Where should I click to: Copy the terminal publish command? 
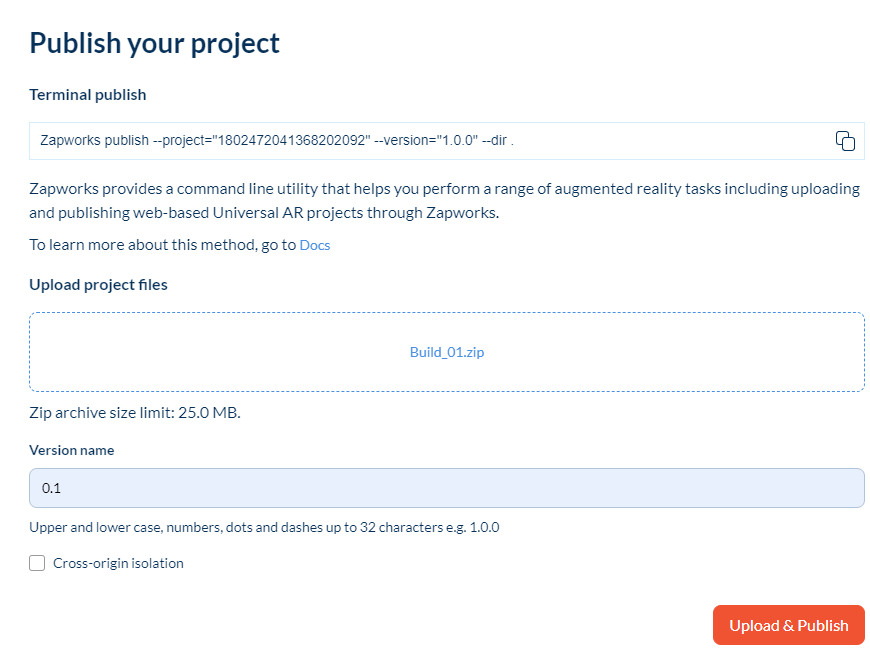point(845,141)
